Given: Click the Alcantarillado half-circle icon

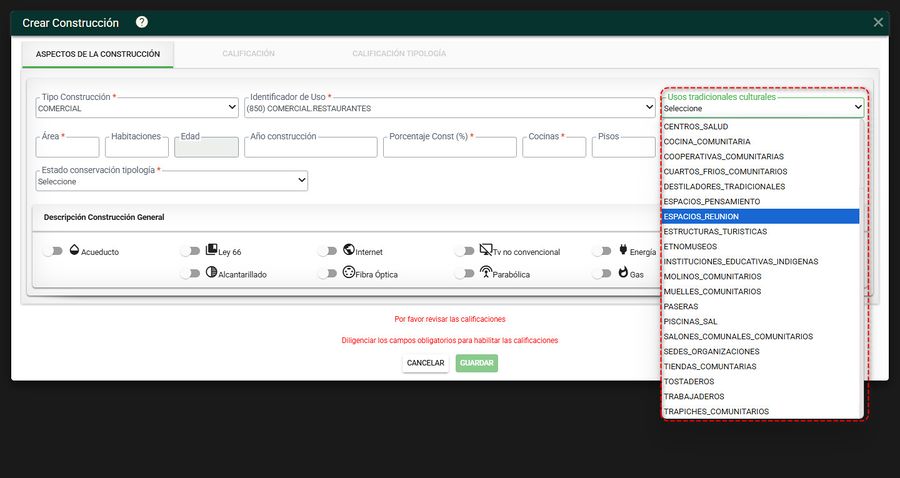Looking at the screenshot, I should click(211, 272).
